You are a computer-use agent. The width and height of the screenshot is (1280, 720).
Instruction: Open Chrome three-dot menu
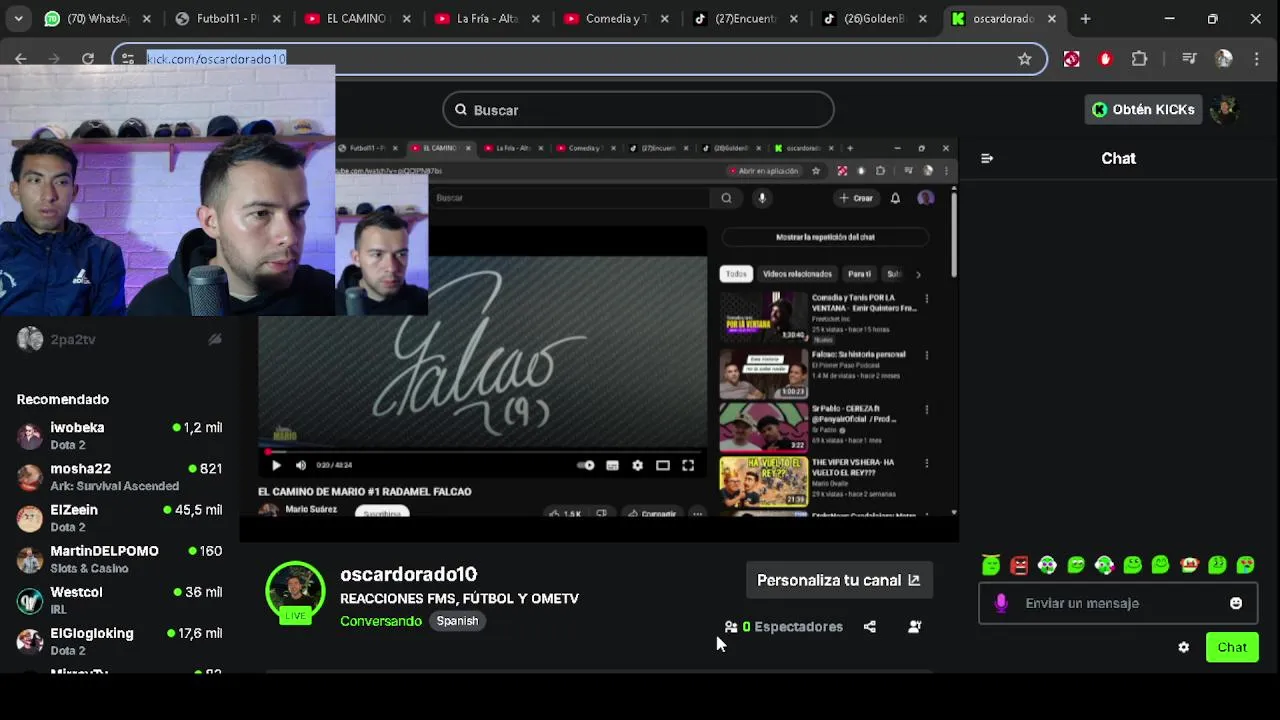coord(1256,59)
